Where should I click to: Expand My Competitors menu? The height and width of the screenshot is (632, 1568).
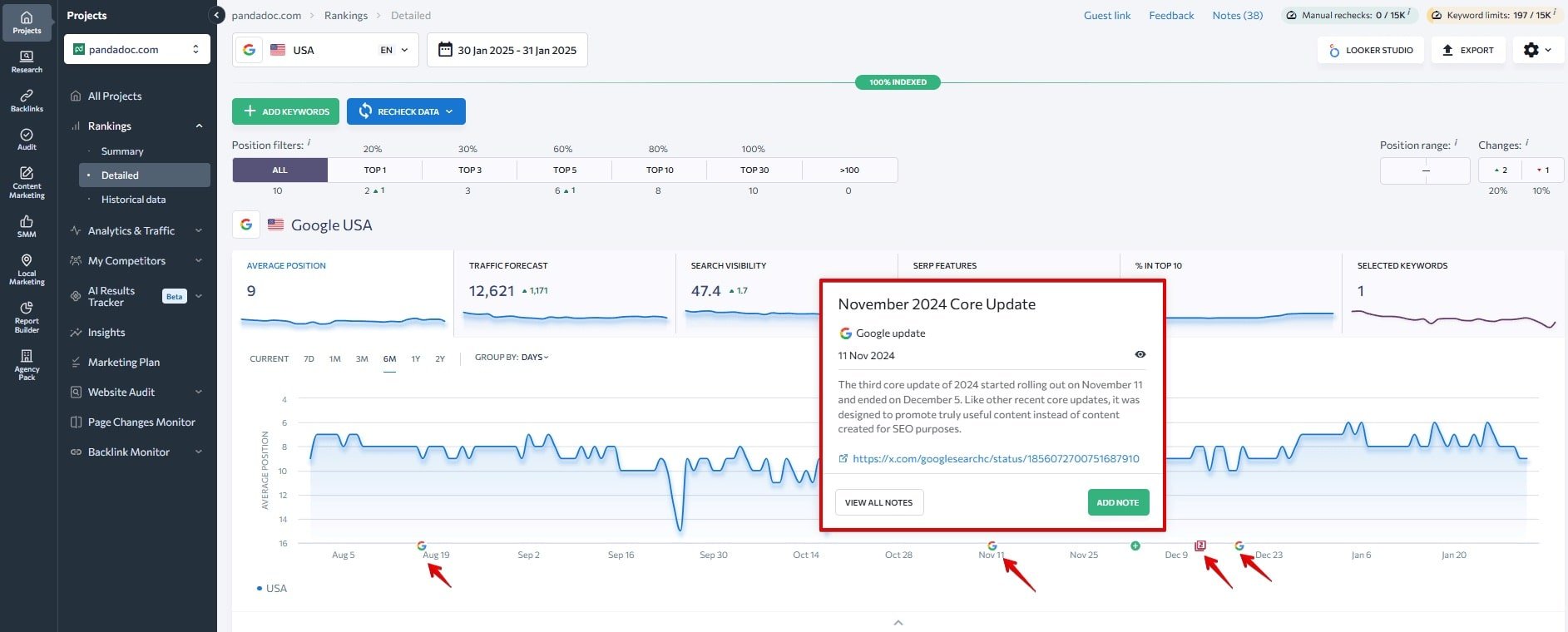click(x=199, y=260)
